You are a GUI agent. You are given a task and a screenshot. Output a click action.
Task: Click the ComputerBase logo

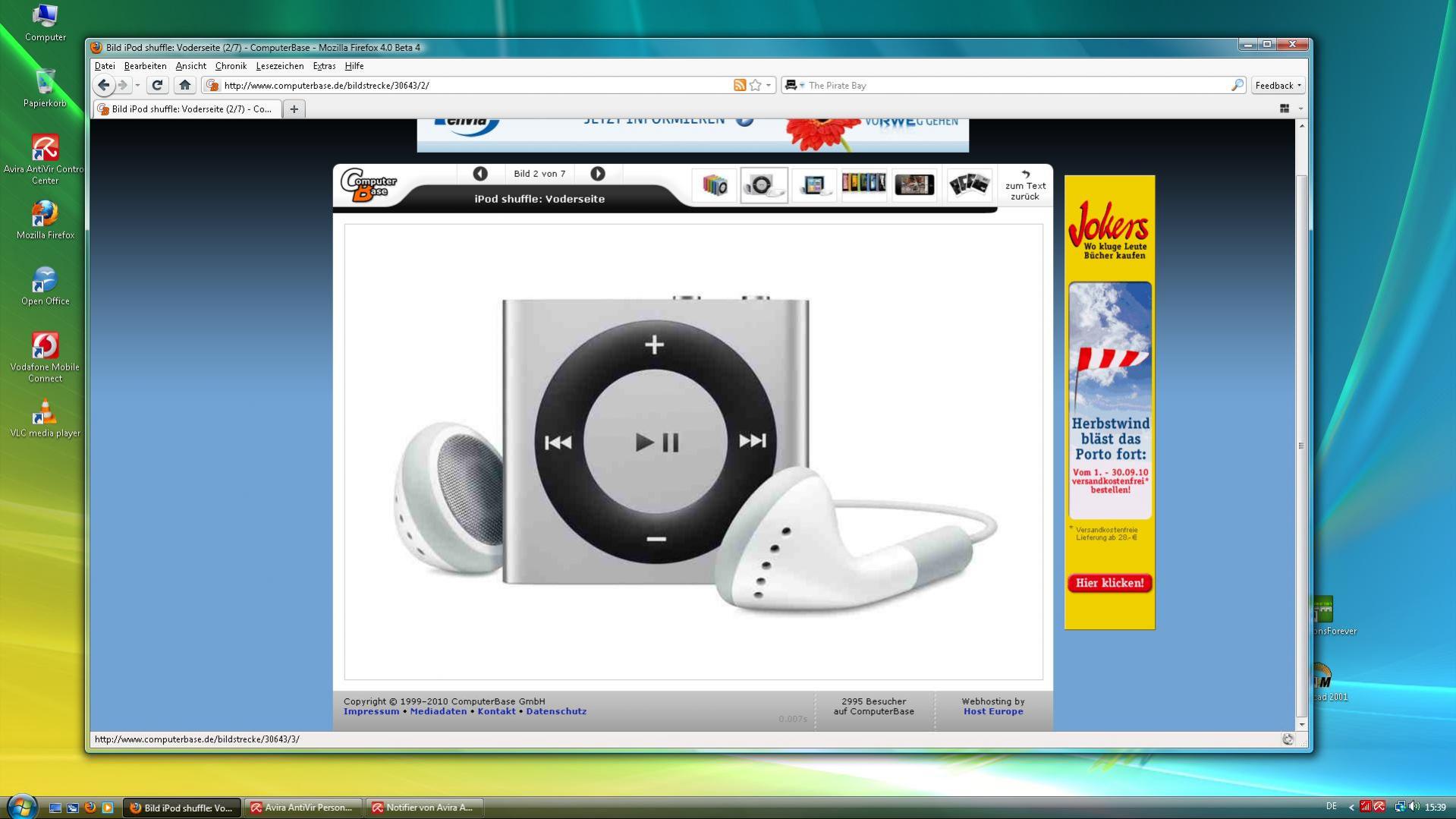click(369, 184)
